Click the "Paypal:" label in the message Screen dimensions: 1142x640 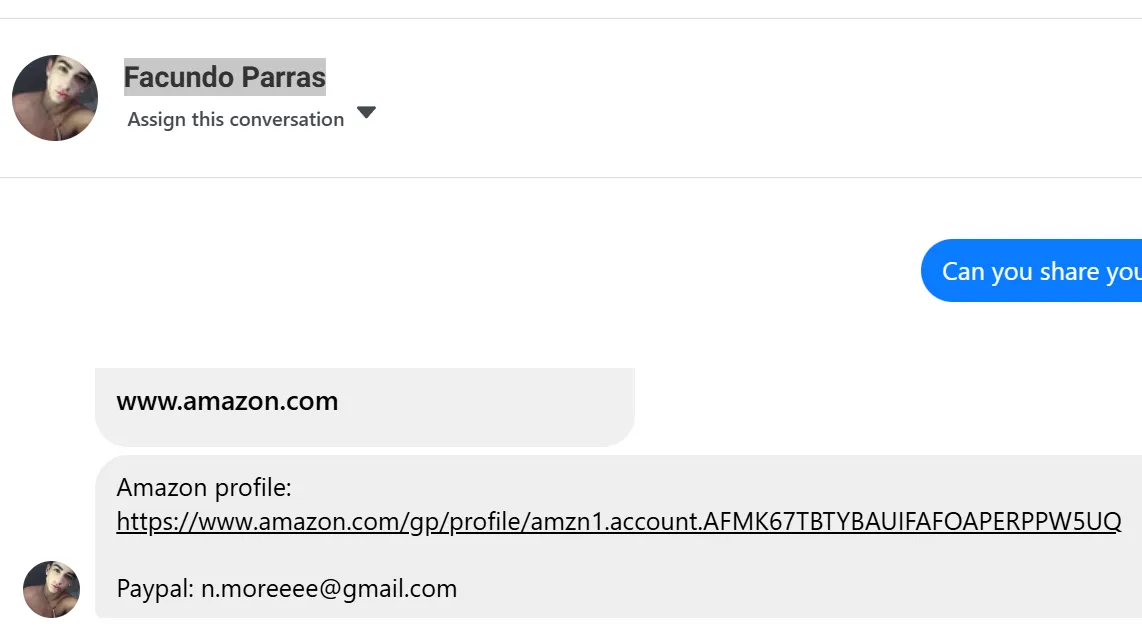(x=155, y=589)
